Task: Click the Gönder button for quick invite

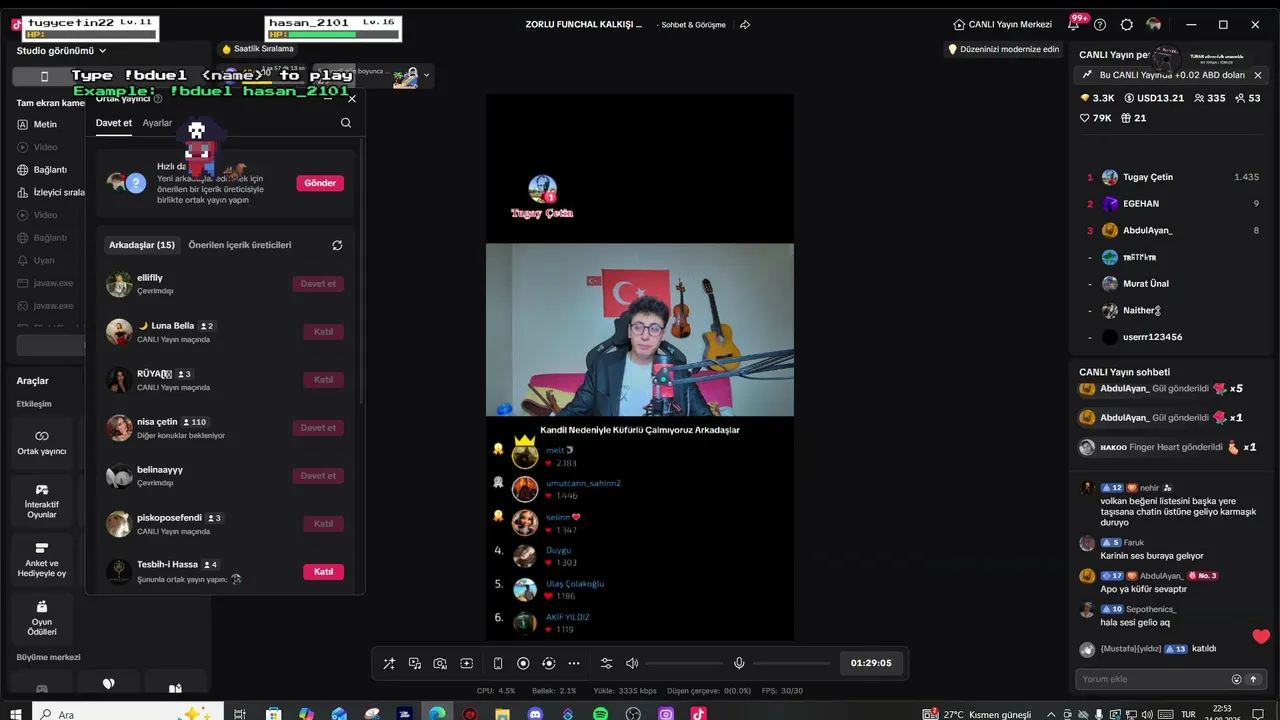Action: pos(320,183)
